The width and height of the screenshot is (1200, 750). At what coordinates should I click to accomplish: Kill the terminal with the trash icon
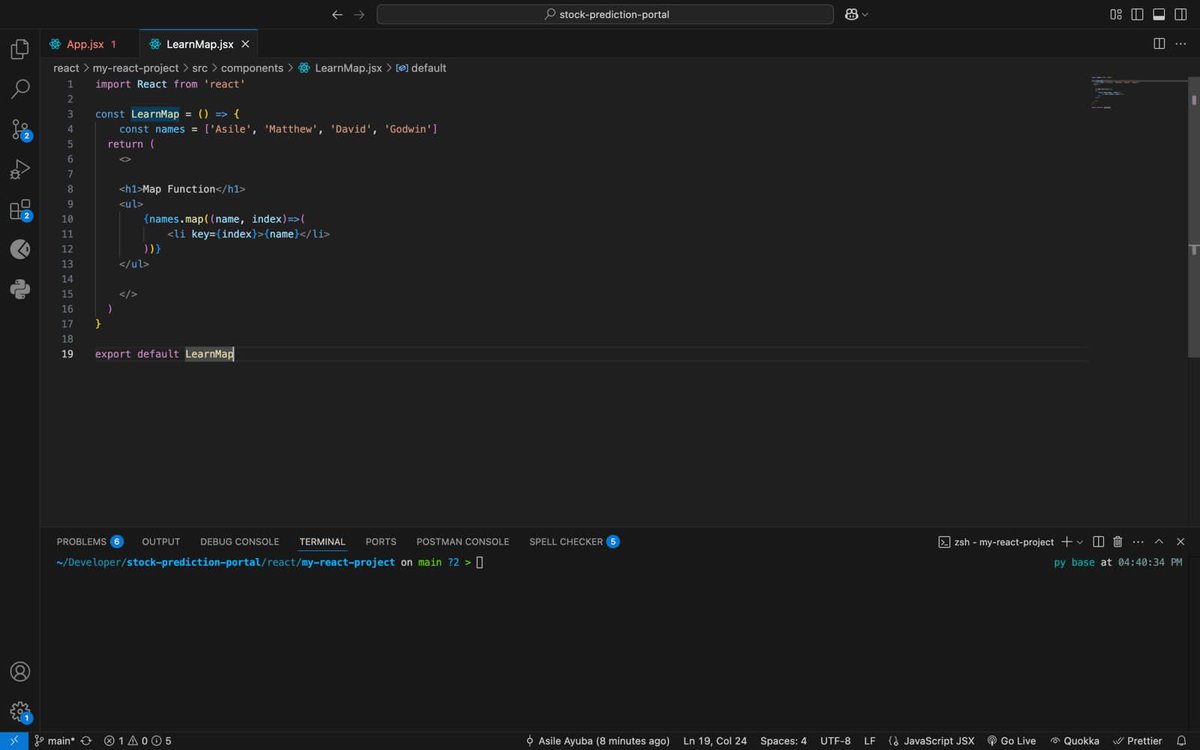[x=1118, y=542]
